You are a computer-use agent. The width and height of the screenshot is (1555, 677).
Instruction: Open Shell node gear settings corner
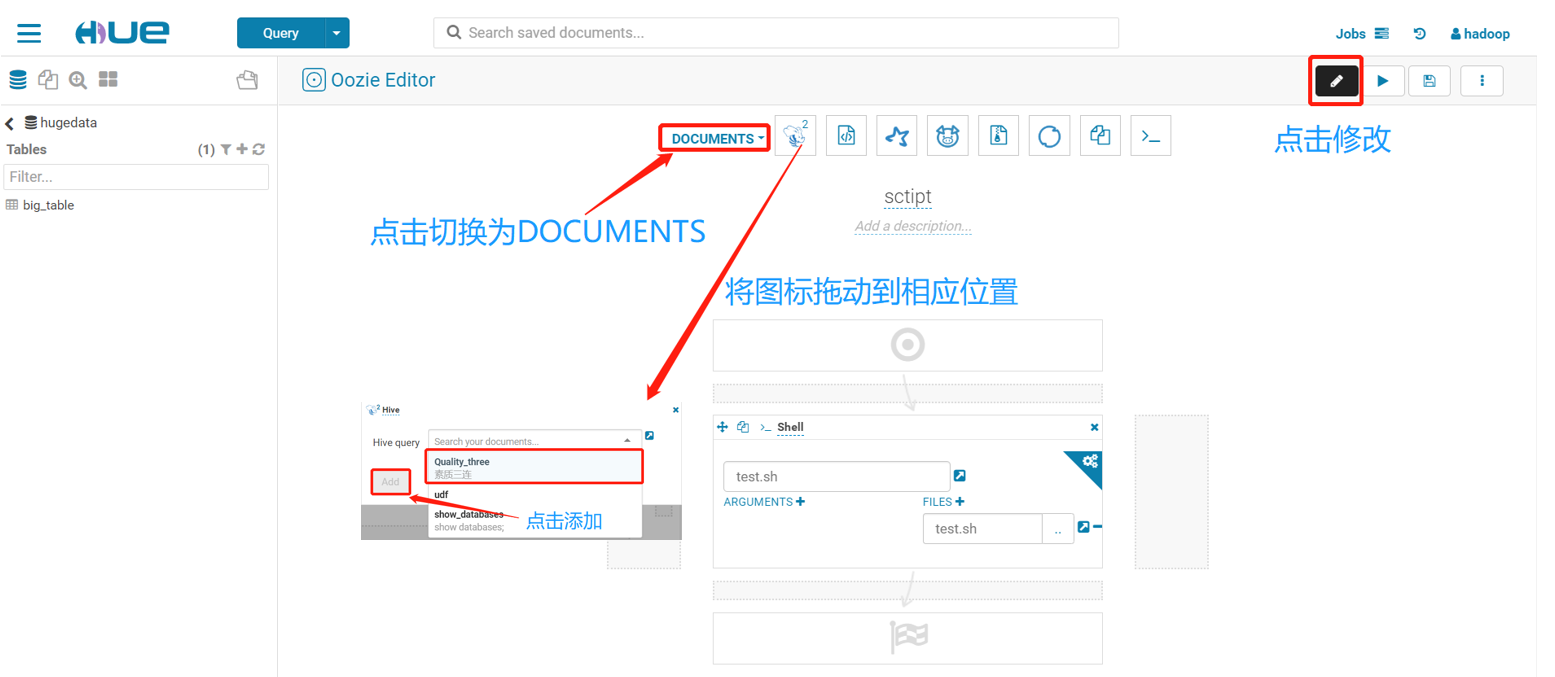point(1088,463)
